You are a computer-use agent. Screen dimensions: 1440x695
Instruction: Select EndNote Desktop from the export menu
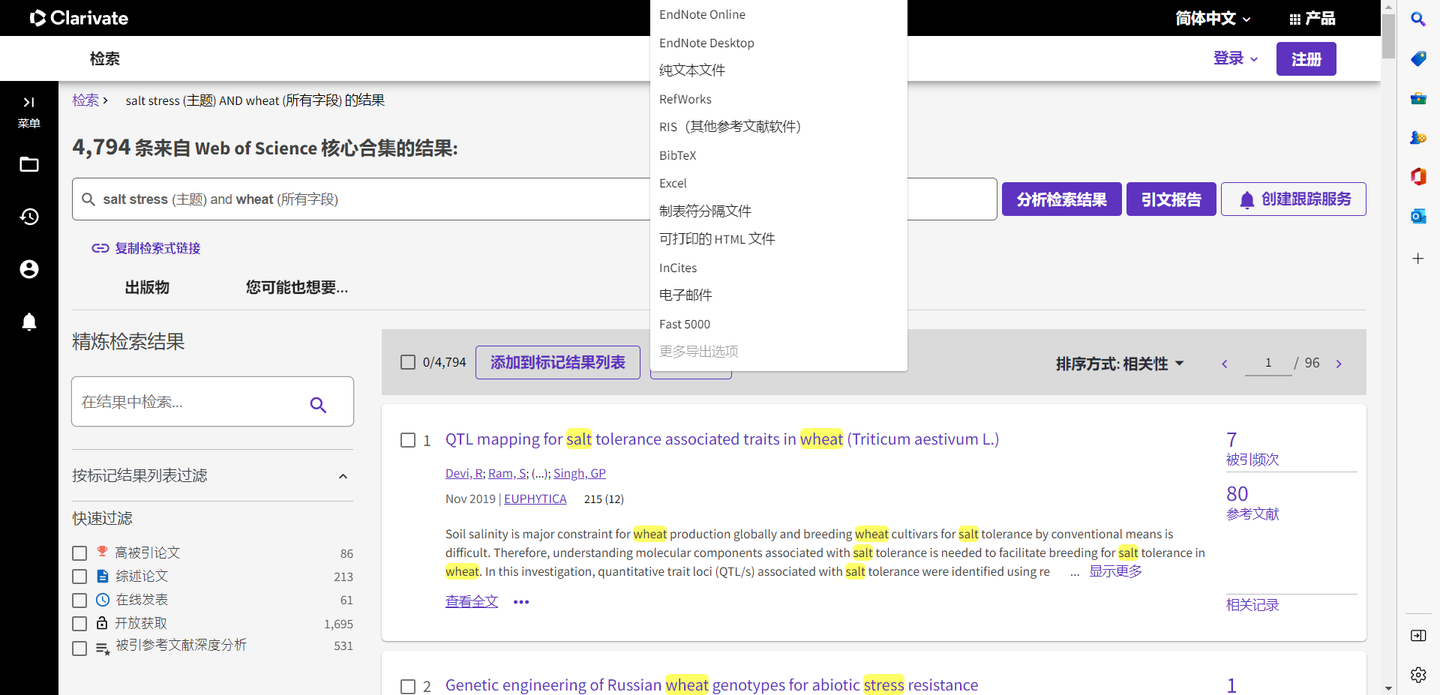tap(706, 42)
